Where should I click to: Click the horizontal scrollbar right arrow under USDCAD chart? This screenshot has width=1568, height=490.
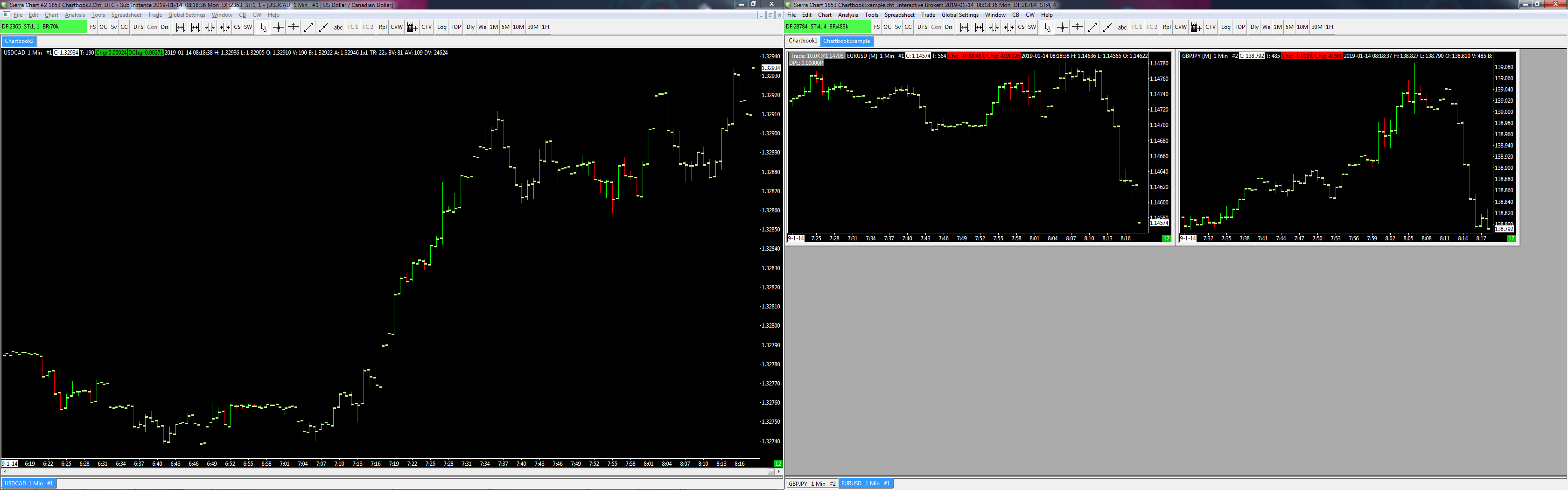778,471
